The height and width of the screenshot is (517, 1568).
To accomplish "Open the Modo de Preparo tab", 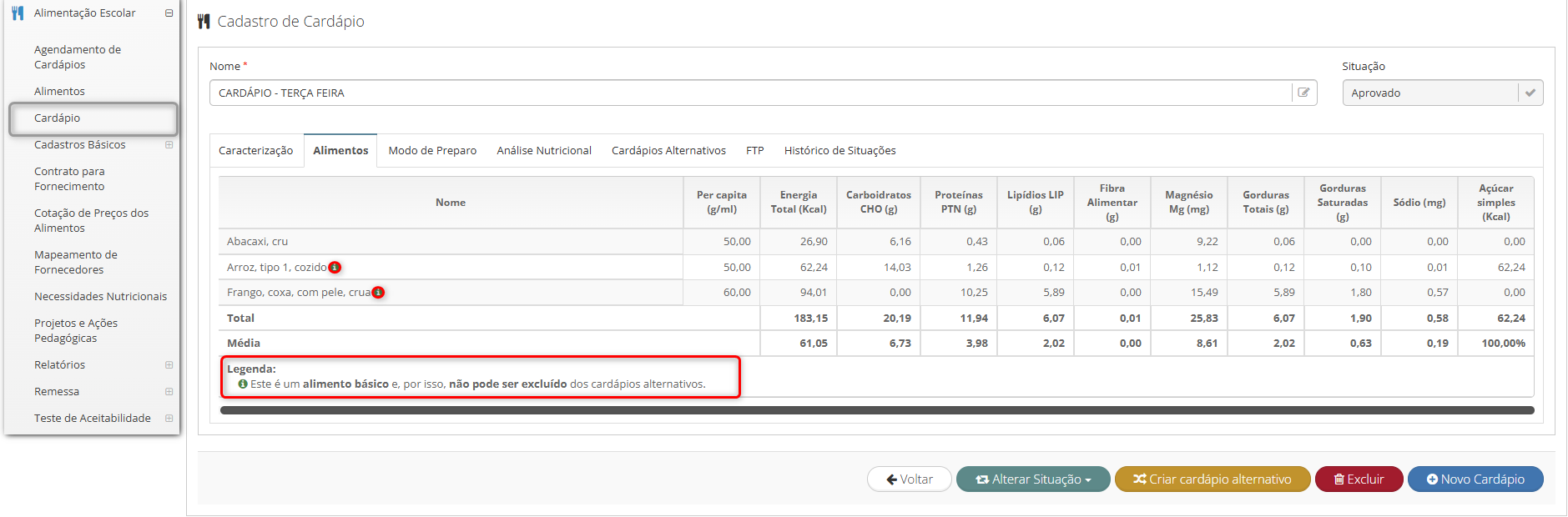I will (432, 151).
